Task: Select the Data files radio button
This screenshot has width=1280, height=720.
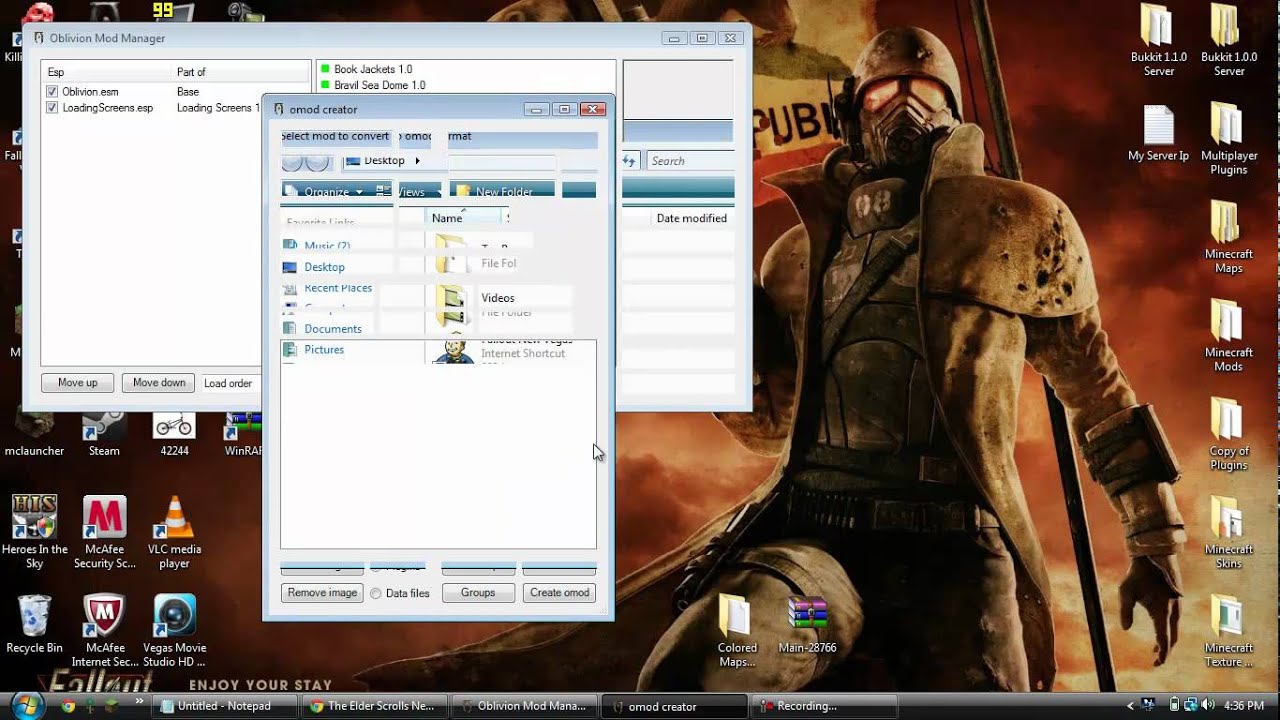Action: (x=376, y=594)
